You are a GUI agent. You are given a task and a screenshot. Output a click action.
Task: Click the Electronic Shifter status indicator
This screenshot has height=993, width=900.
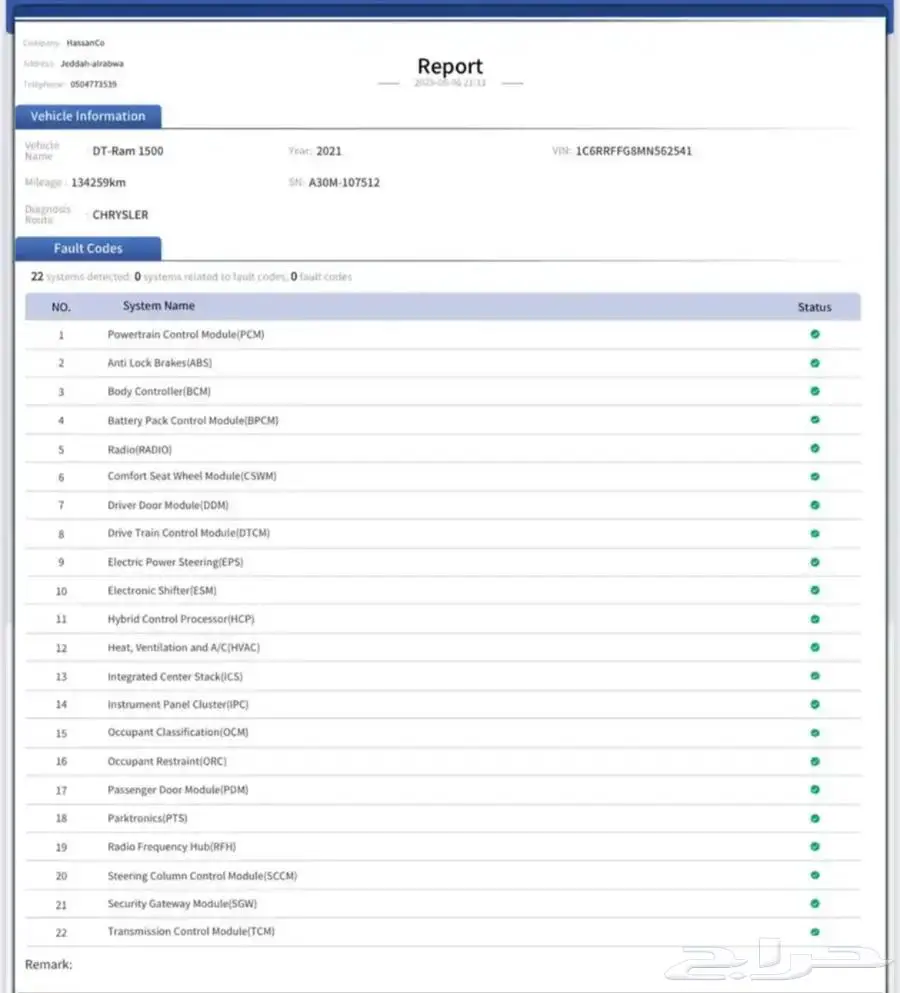pos(814,590)
